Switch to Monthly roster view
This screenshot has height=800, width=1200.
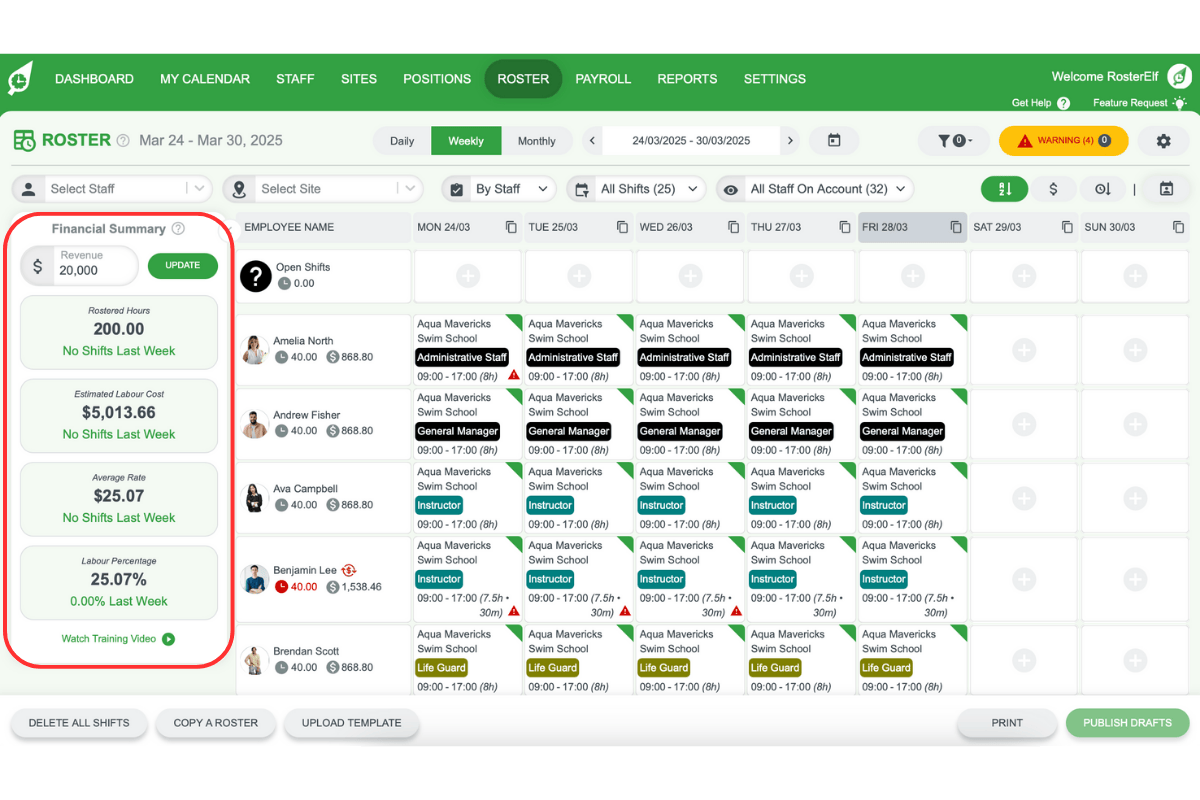point(536,141)
